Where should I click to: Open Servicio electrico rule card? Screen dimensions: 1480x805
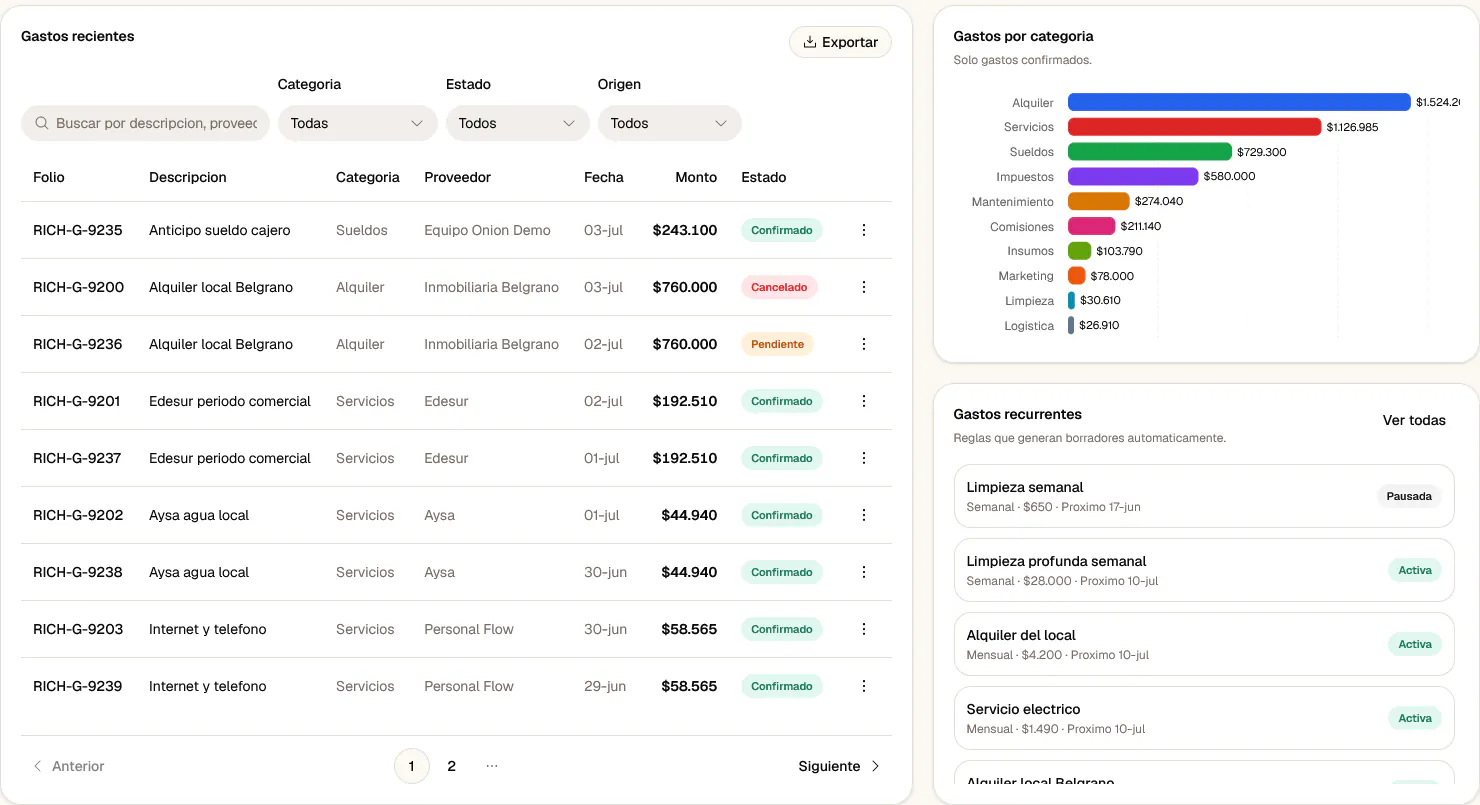(1204, 718)
